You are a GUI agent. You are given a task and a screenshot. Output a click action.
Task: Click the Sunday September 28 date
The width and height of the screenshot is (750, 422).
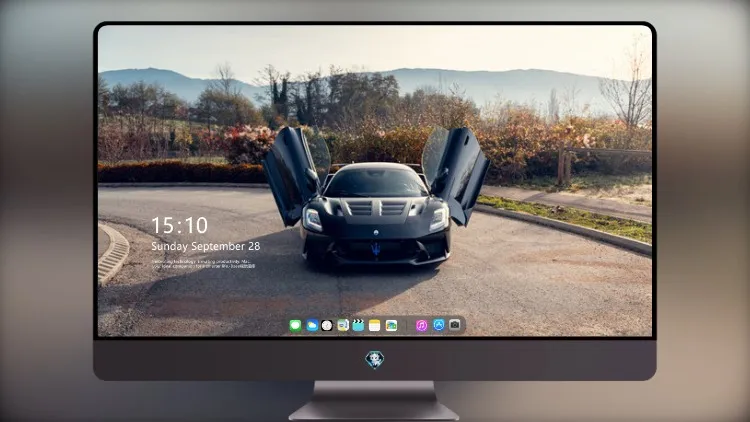pos(206,246)
